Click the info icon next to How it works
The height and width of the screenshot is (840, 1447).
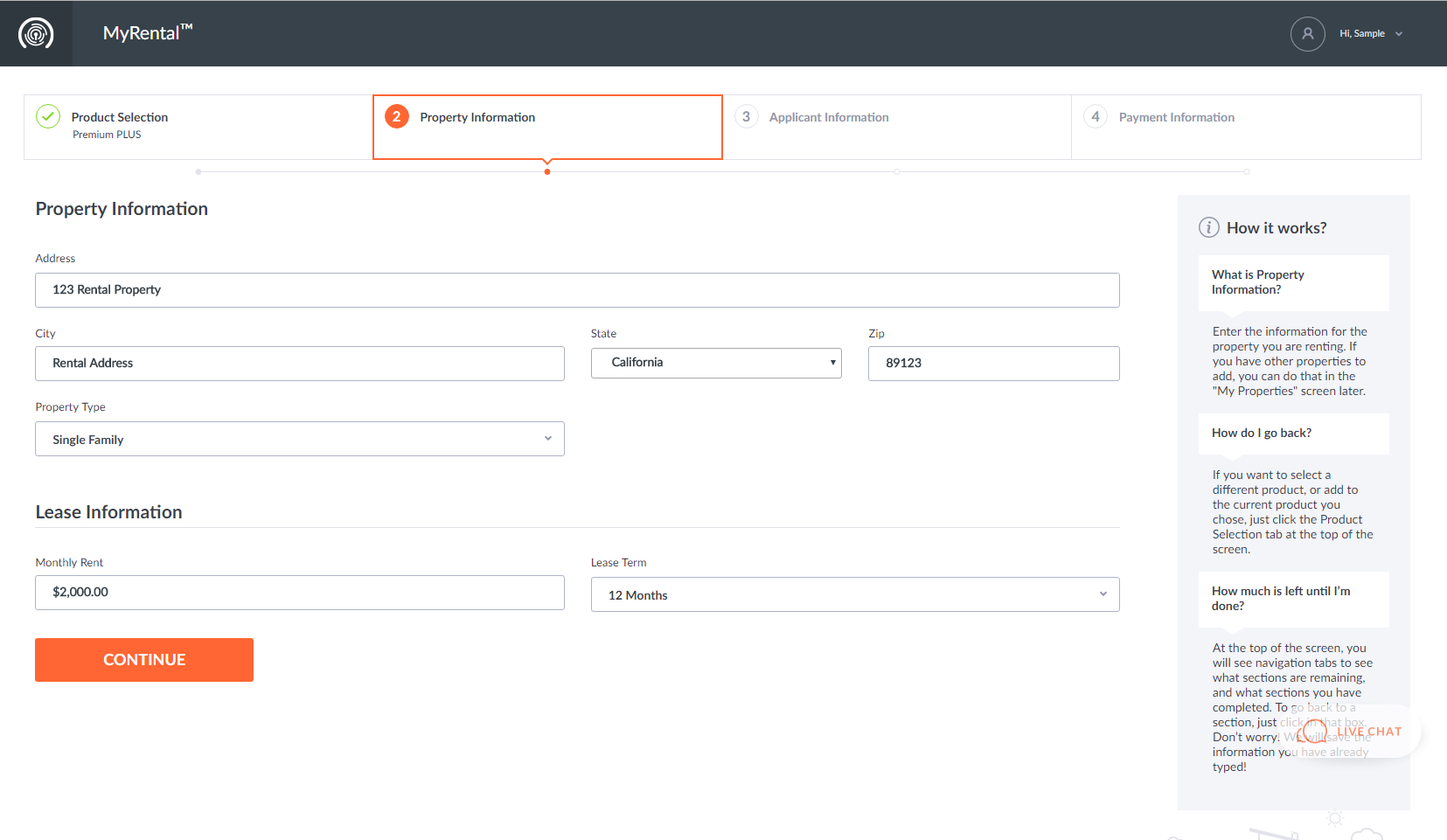pos(1209,226)
